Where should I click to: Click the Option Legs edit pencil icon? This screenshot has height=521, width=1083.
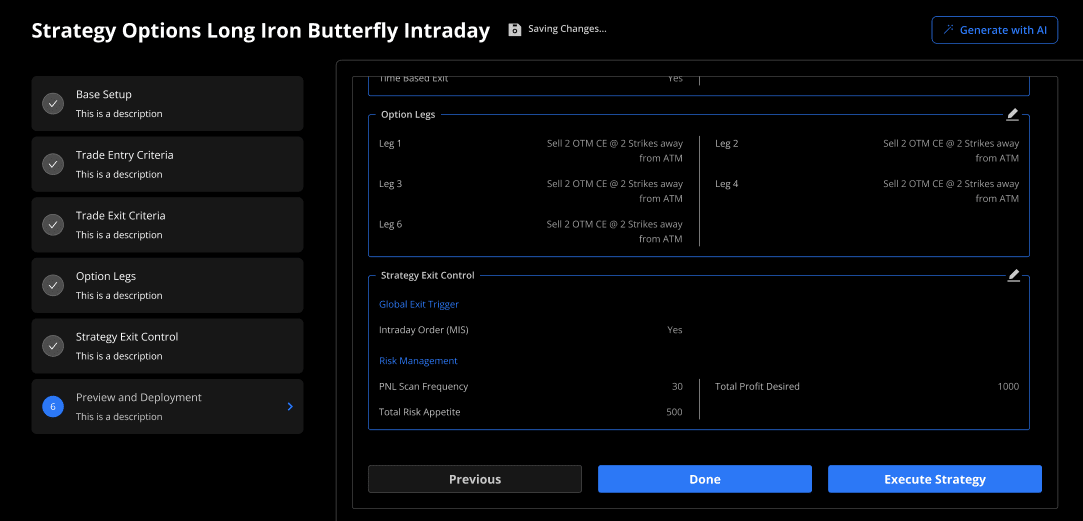click(x=1012, y=115)
